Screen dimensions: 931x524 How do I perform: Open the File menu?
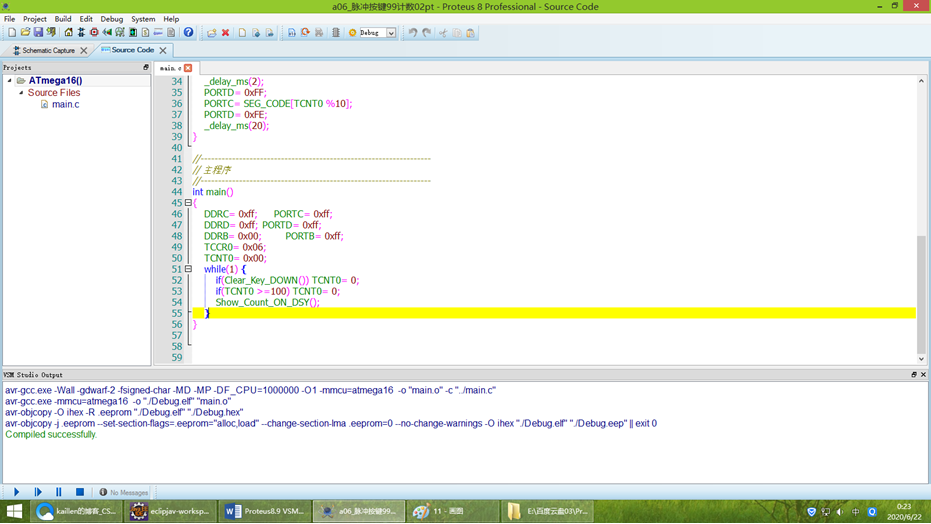(x=10, y=19)
